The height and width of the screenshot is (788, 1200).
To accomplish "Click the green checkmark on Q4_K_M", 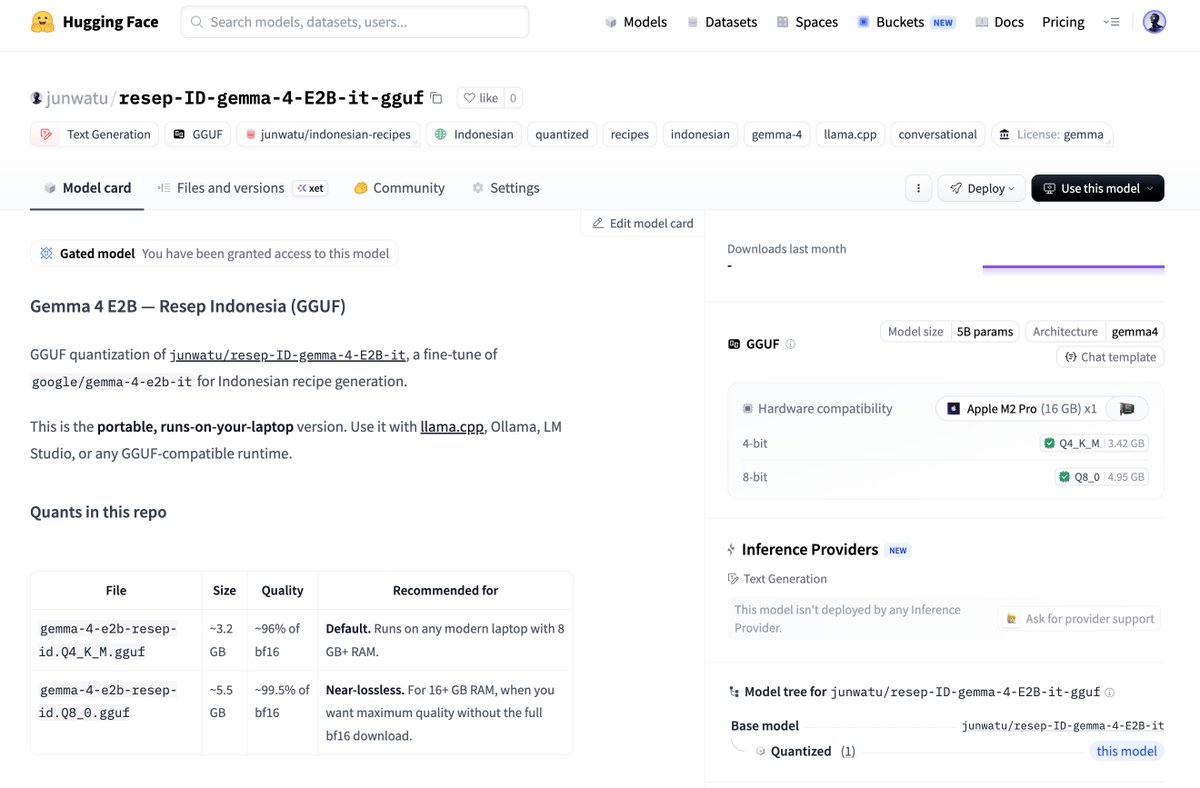I will [1049, 443].
